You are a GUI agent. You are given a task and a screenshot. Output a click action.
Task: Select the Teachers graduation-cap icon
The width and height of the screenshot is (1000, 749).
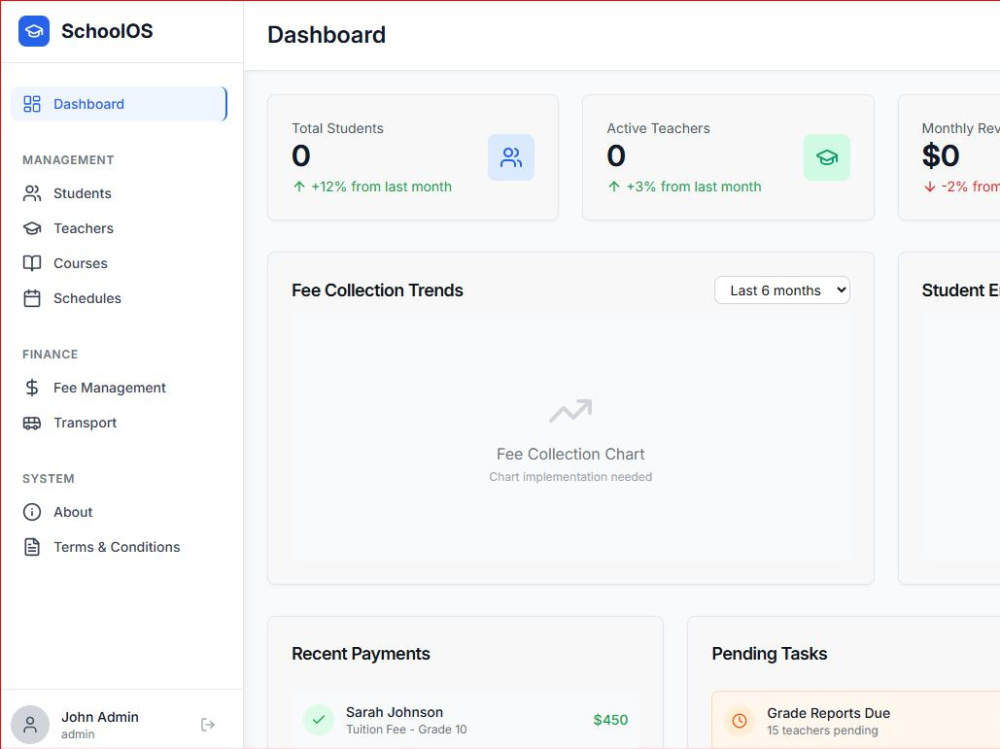[x=31, y=228]
